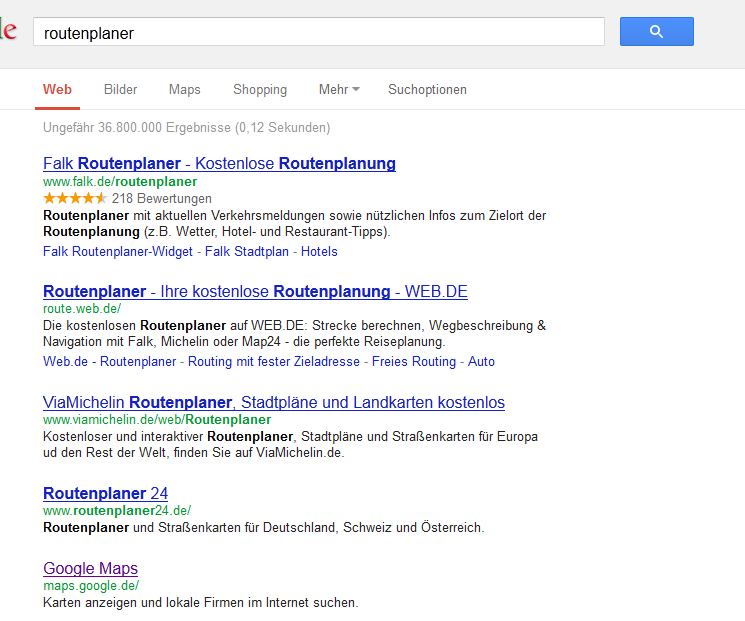Image resolution: width=745 pixels, height=621 pixels.
Task: Open Falk Stadtplan sitelink
Action: [x=247, y=251]
